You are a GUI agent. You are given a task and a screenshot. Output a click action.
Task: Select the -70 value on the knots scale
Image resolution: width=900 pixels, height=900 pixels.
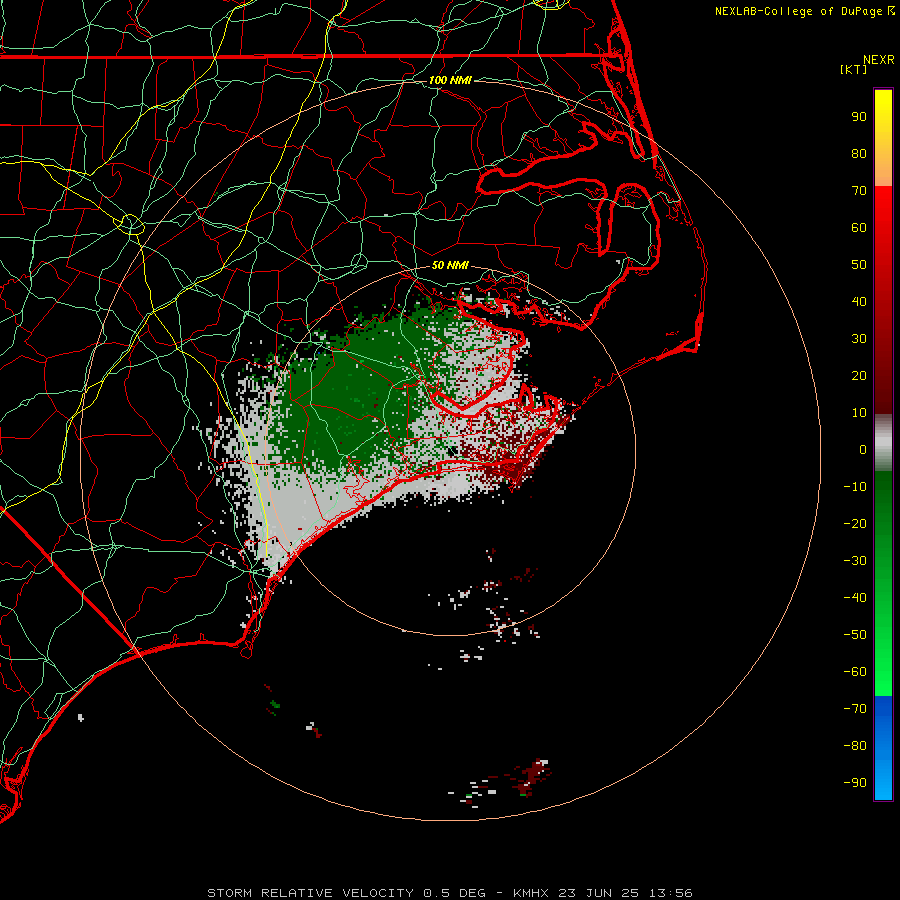[855, 709]
